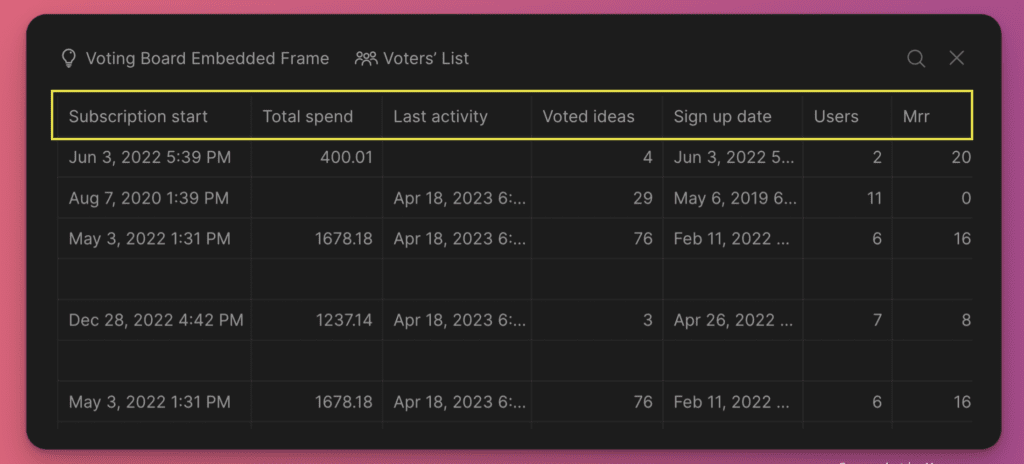Click the Users column header
Image resolution: width=1024 pixels, height=464 pixels.
[x=848, y=117]
